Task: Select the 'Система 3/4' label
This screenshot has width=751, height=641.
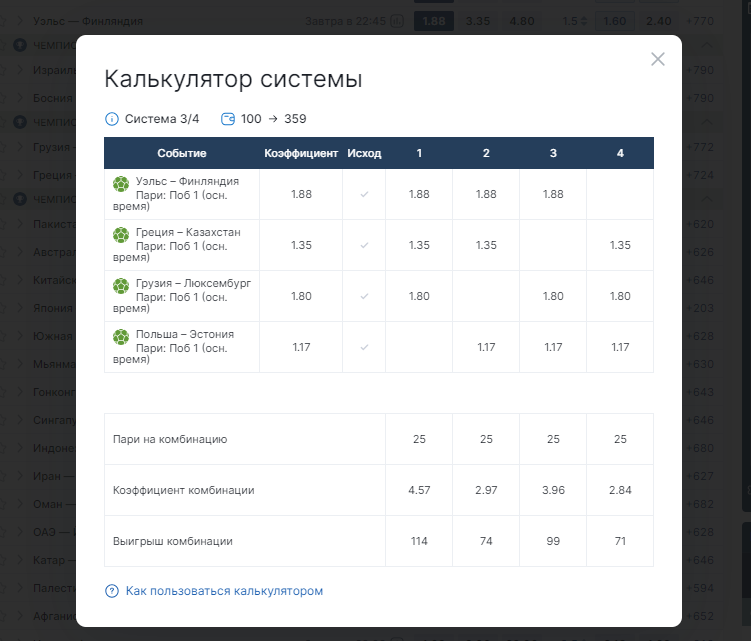Action: pos(162,119)
